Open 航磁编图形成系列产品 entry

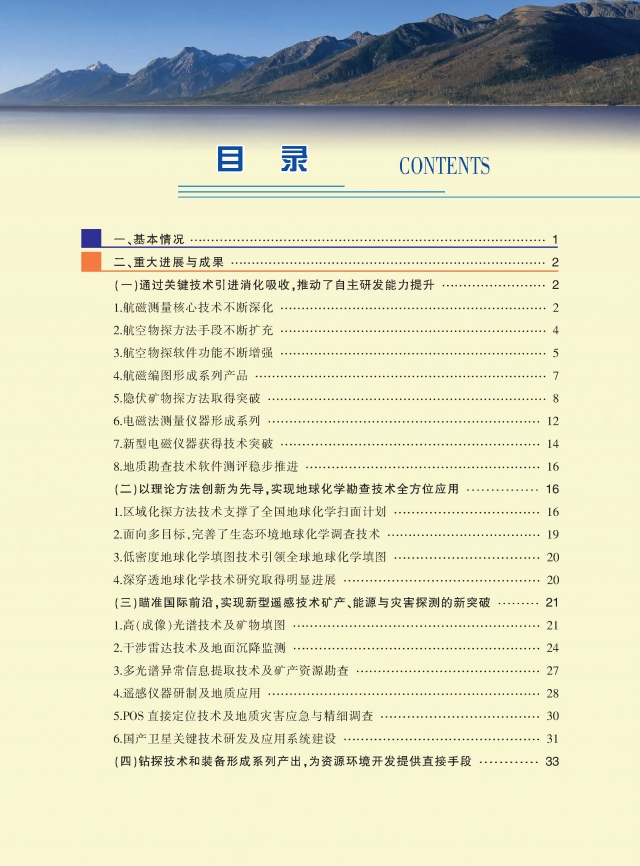coord(180,376)
